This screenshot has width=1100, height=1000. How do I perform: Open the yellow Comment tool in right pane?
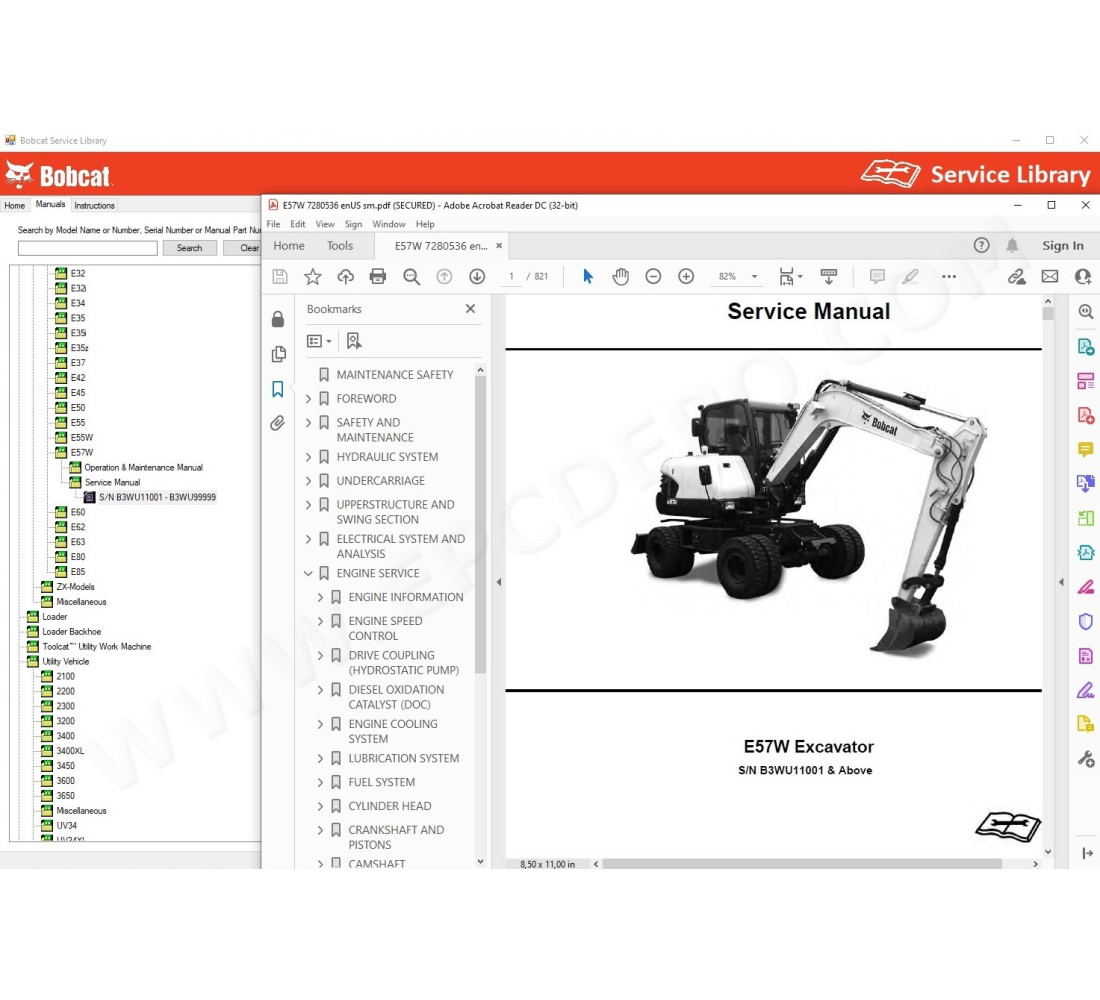pyautogui.click(x=1085, y=449)
